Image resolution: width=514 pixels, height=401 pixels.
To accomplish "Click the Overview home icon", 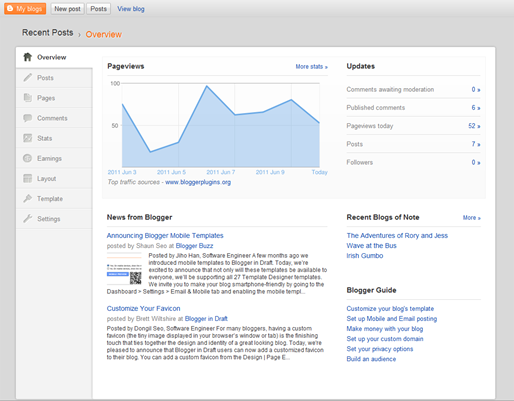I will (28, 57).
